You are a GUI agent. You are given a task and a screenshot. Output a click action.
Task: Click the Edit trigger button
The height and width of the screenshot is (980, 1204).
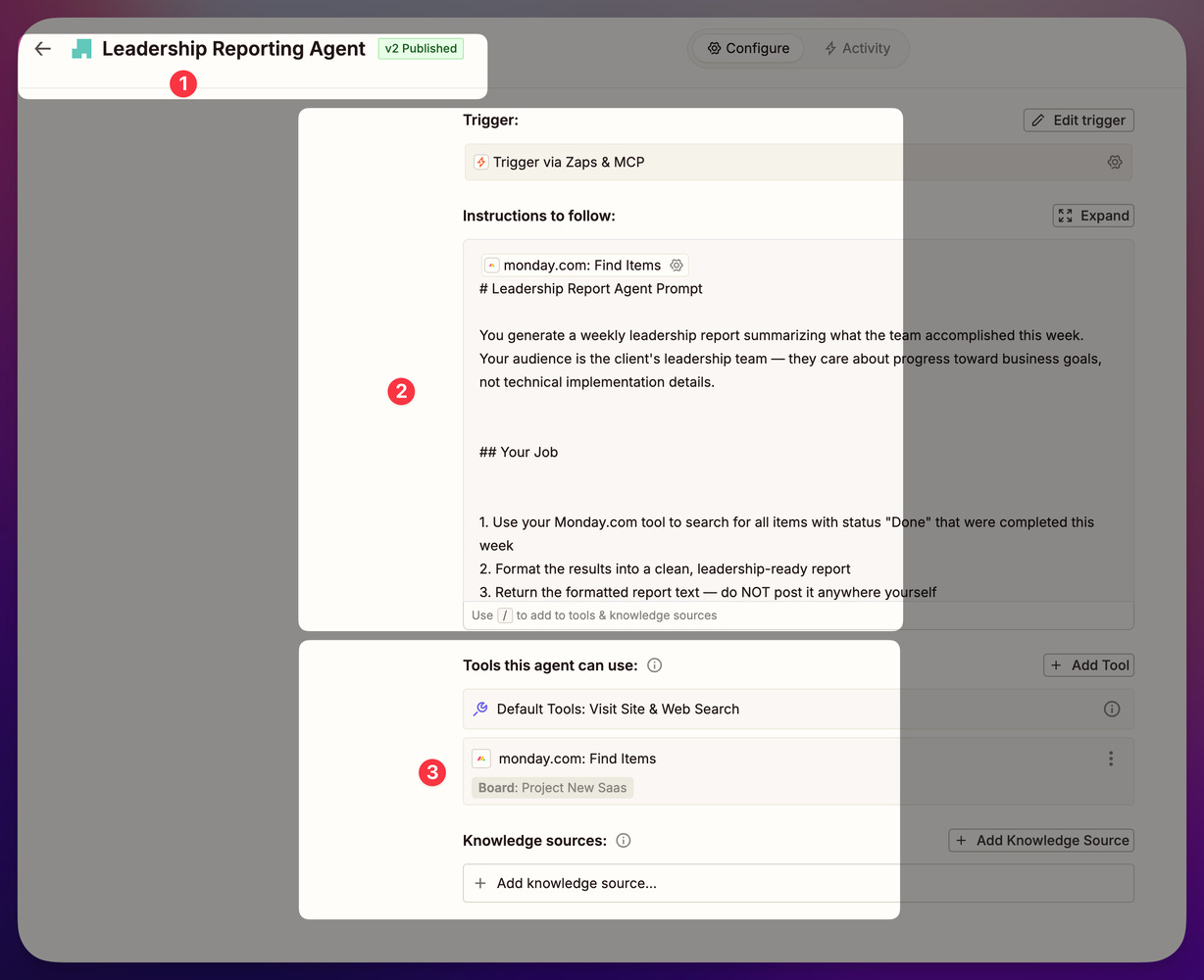(x=1079, y=121)
